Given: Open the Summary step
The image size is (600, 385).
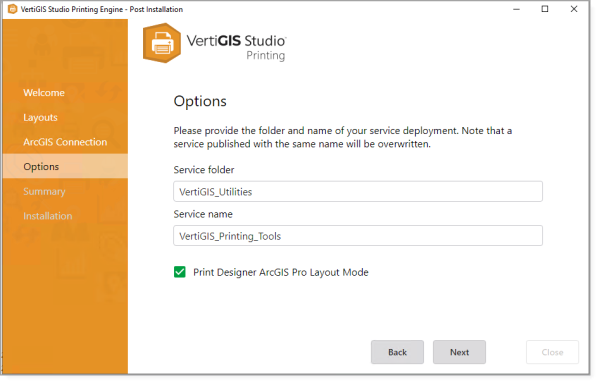Looking at the screenshot, I should tap(44, 191).
